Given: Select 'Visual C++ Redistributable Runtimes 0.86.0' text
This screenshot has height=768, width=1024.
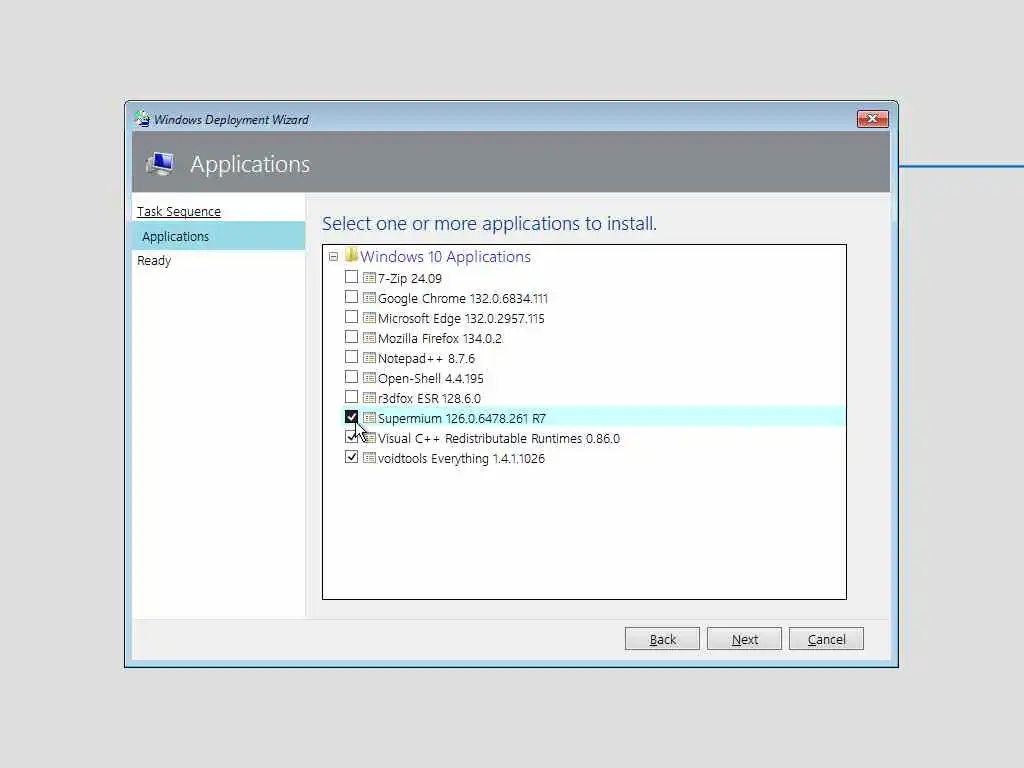Looking at the screenshot, I should [x=499, y=439].
